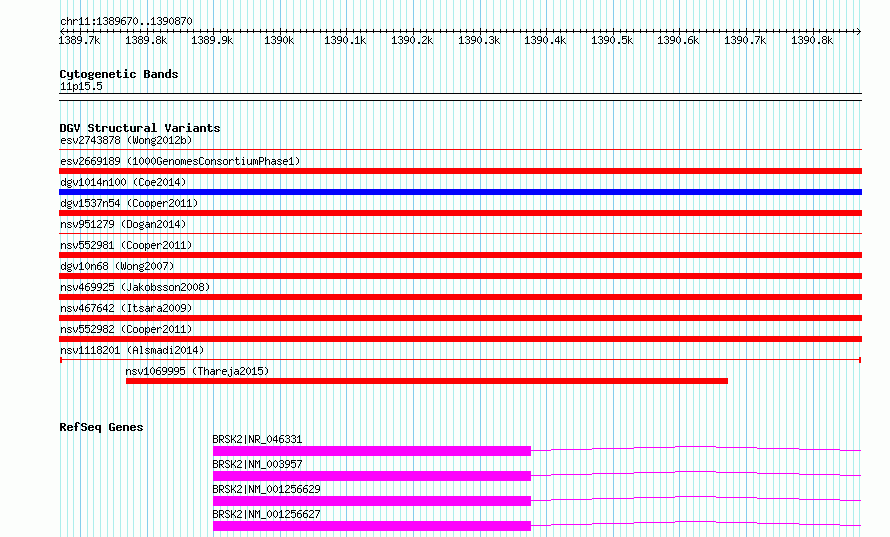The image size is (890, 537).
Task: Click the 1390.8k ruler tick label
Action: [x=812, y=40]
